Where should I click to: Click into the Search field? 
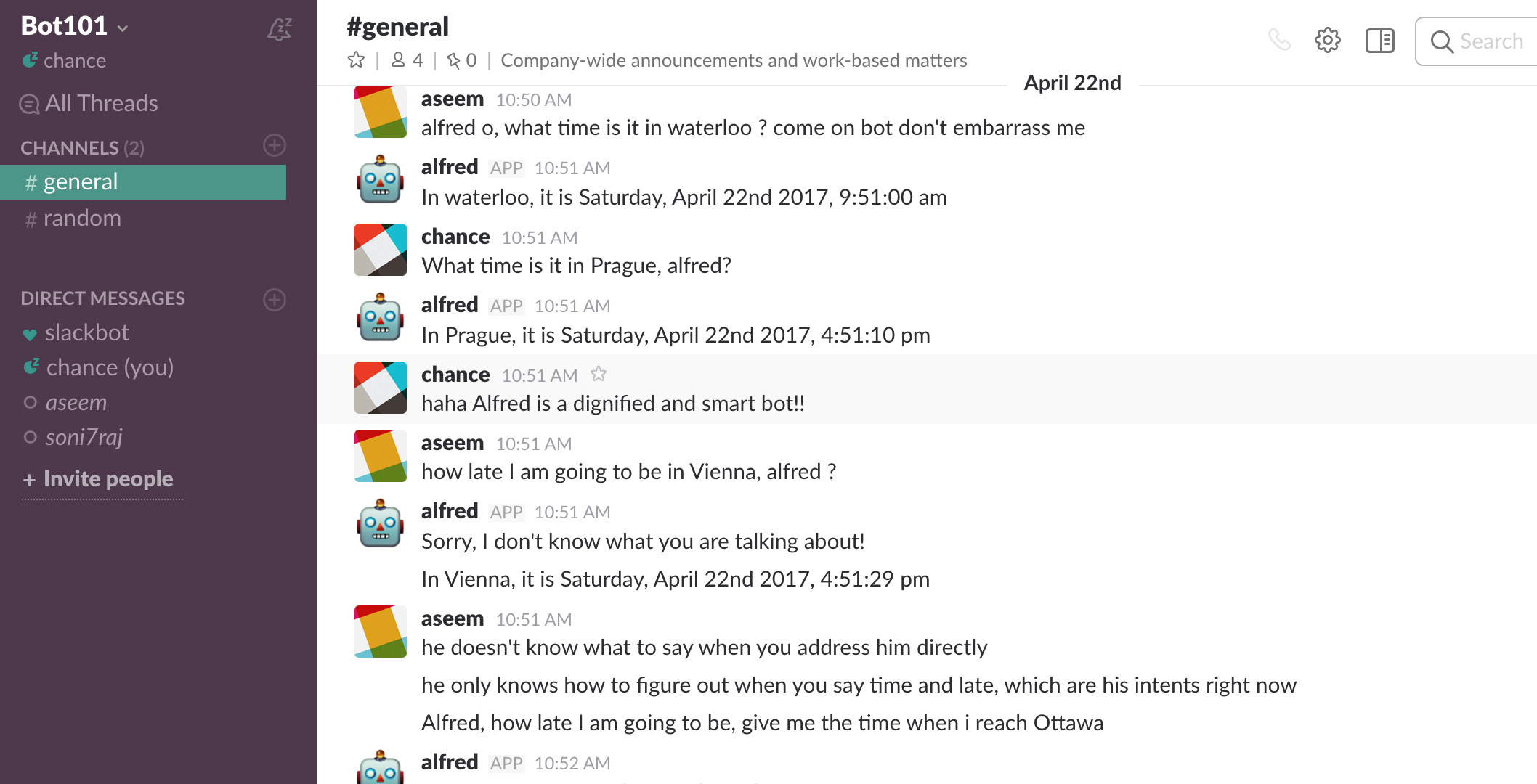click(1491, 41)
